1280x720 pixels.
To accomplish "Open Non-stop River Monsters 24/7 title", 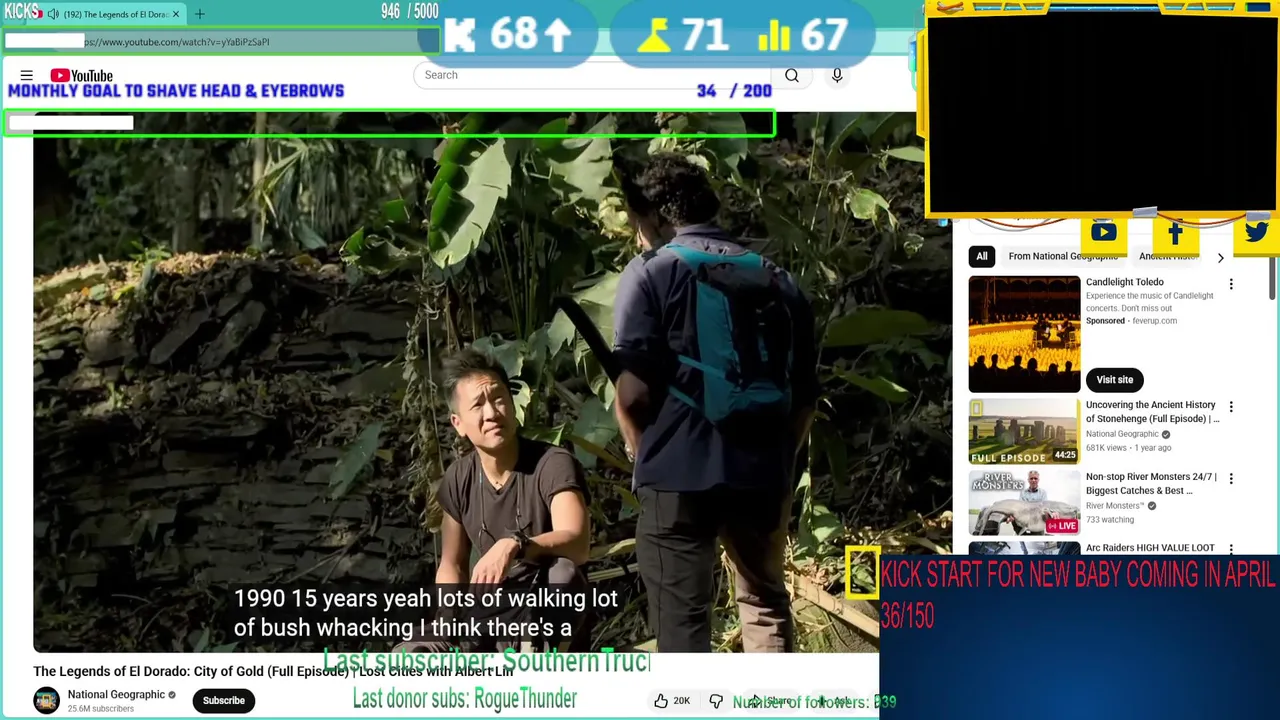I will pyautogui.click(x=1151, y=484).
